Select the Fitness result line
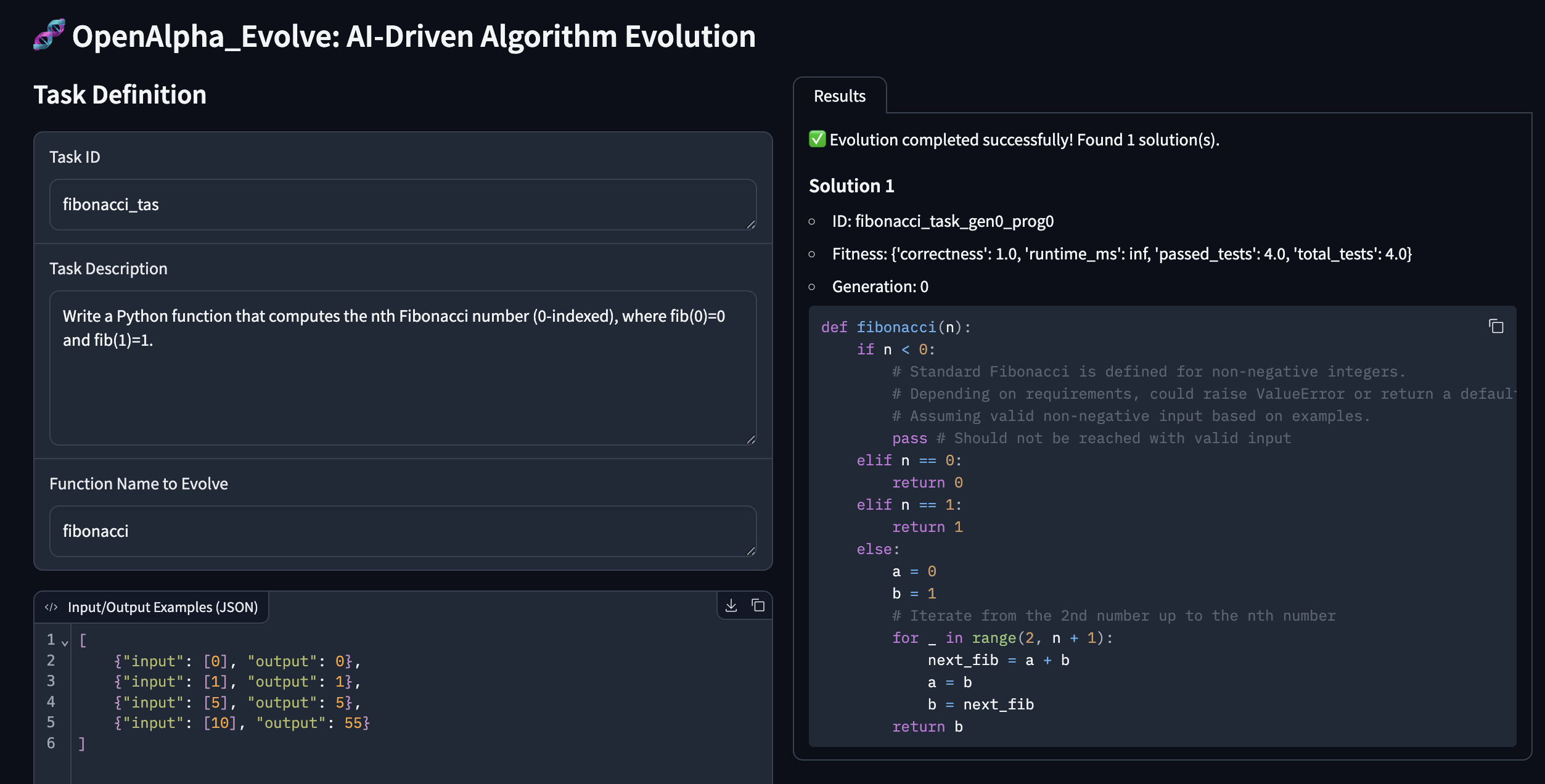Viewport: 1545px width, 784px height. click(x=1121, y=254)
